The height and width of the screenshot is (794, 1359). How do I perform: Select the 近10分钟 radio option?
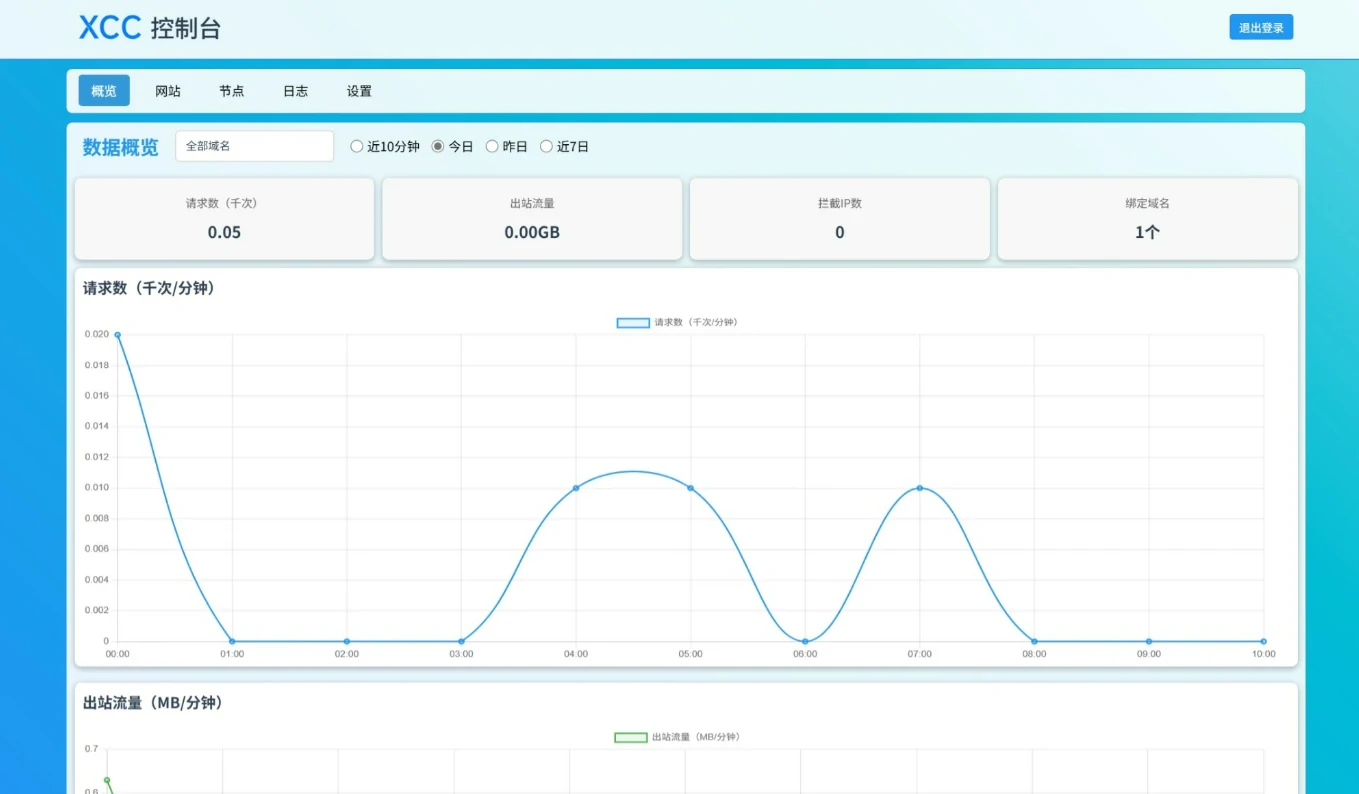coord(357,147)
